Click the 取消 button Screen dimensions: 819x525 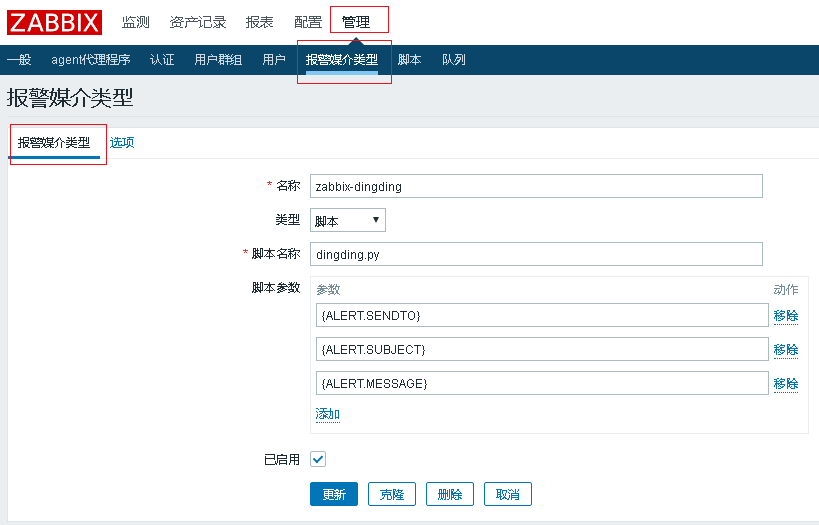pos(508,494)
